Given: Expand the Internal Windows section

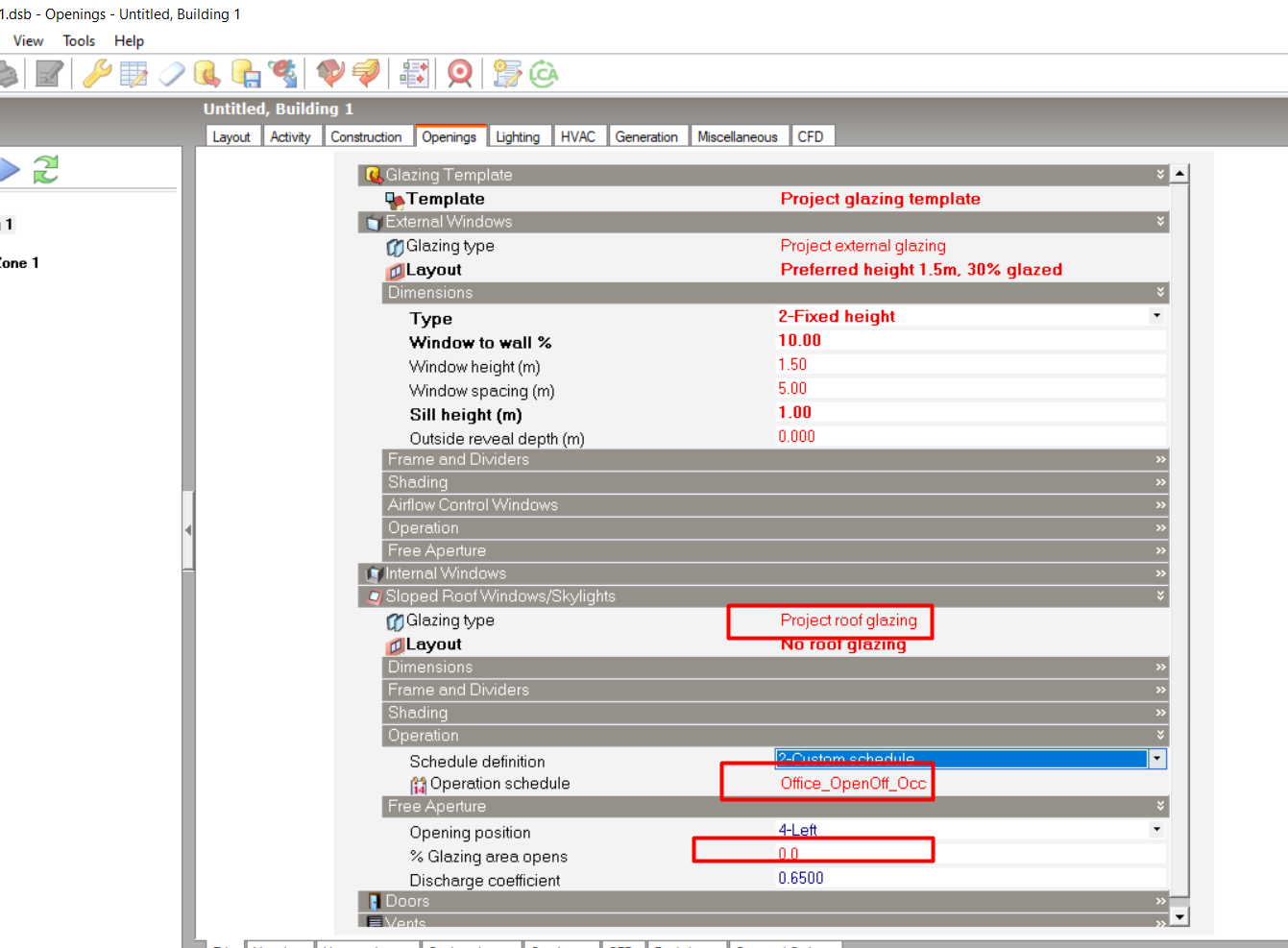Looking at the screenshot, I should tap(1160, 573).
